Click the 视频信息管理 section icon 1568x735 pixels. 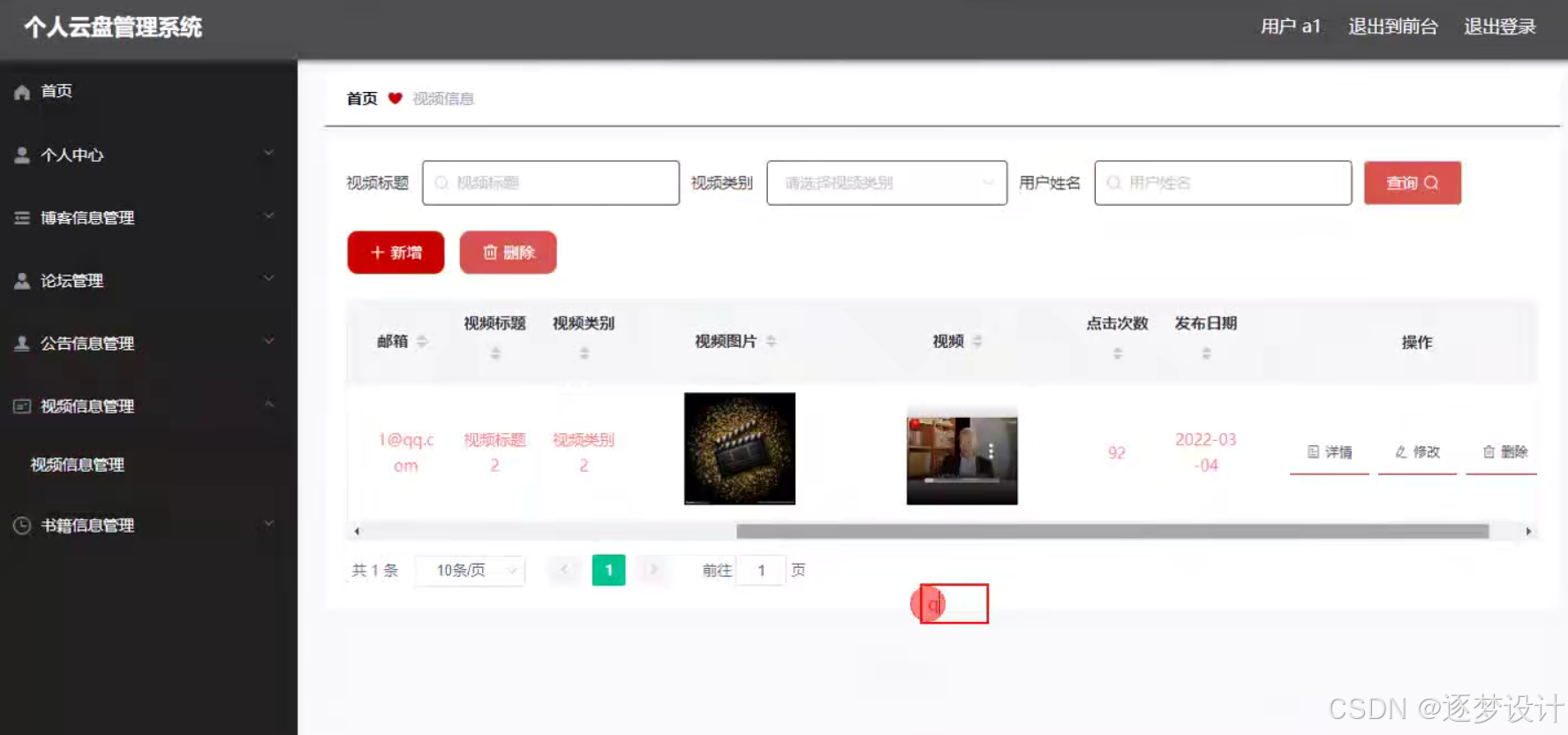(22, 406)
